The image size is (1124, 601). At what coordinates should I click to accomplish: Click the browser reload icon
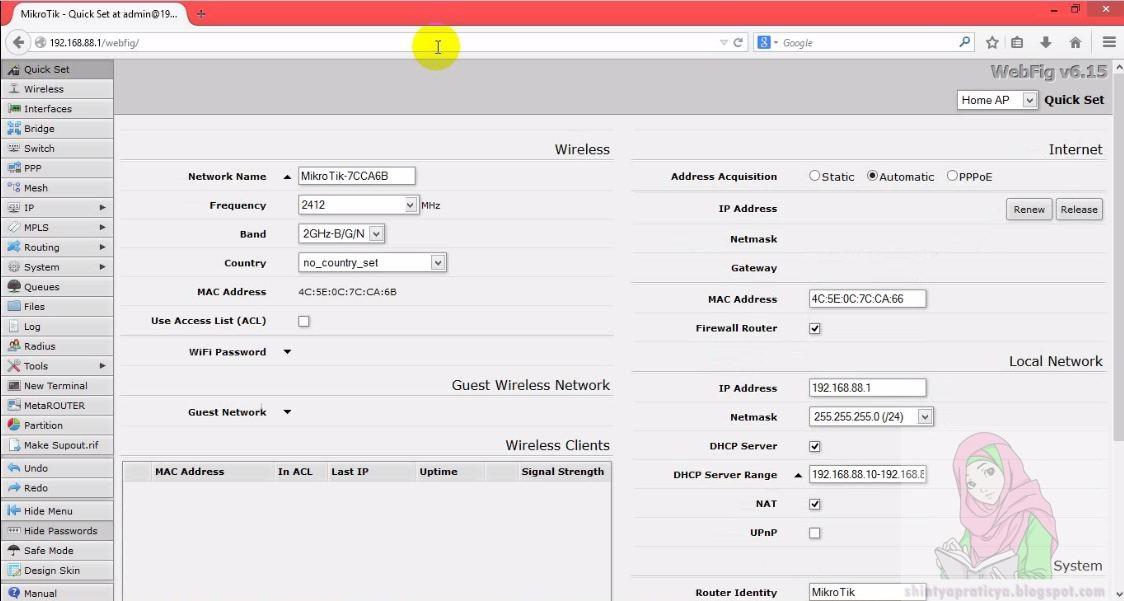click(738, 42)
